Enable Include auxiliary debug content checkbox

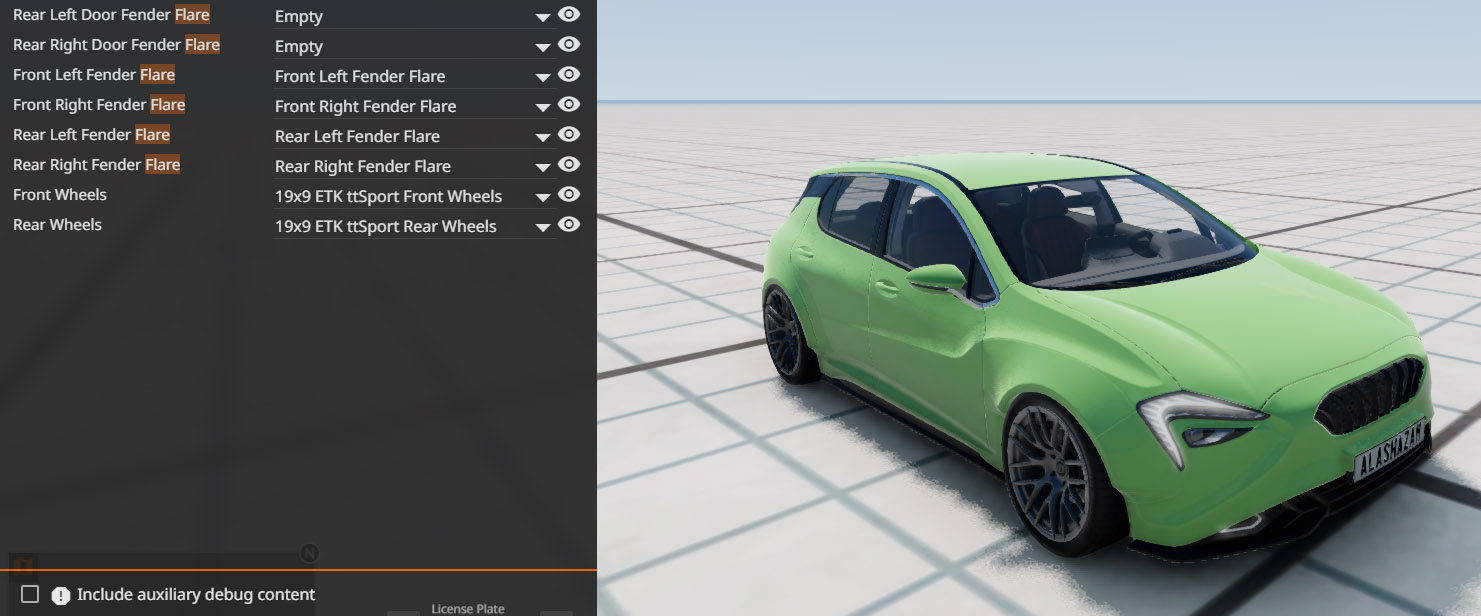[30, 594]
